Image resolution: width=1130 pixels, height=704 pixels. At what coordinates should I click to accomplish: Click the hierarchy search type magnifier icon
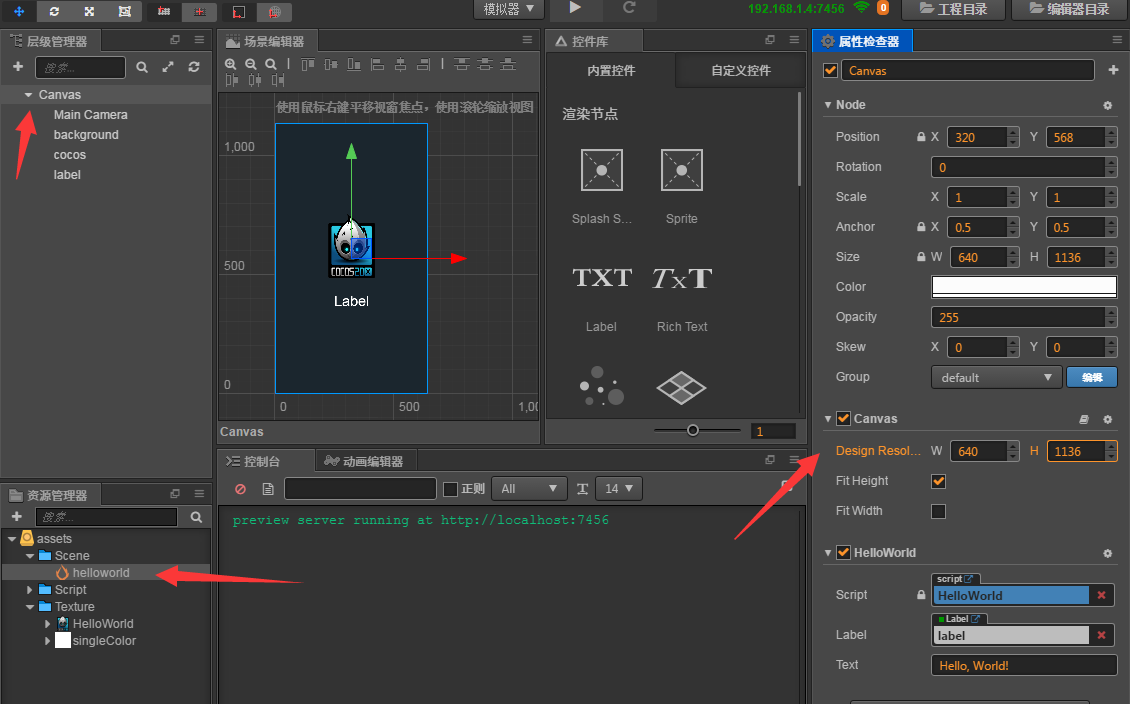tap(142, 67)
